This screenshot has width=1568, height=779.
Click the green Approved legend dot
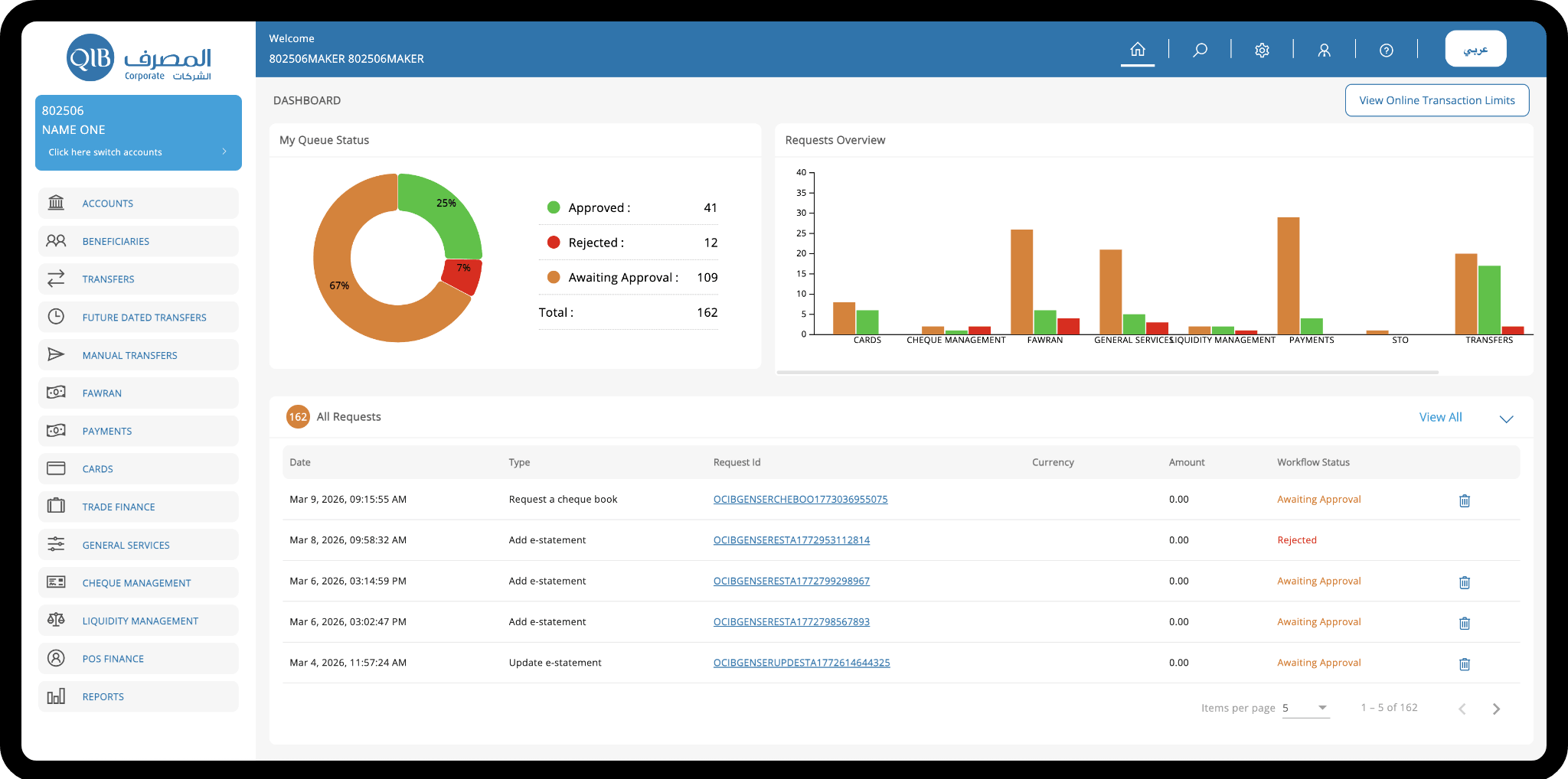coord(554,207)
